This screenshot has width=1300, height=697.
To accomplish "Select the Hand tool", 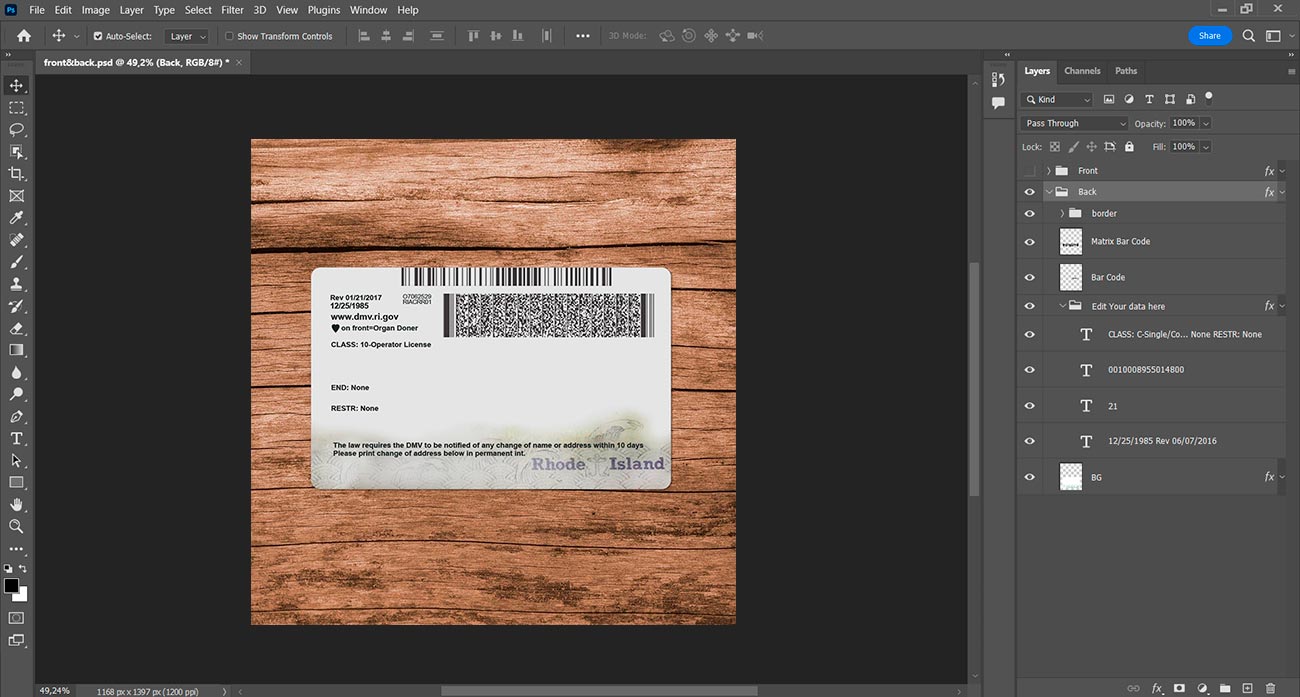I will 16,504.
